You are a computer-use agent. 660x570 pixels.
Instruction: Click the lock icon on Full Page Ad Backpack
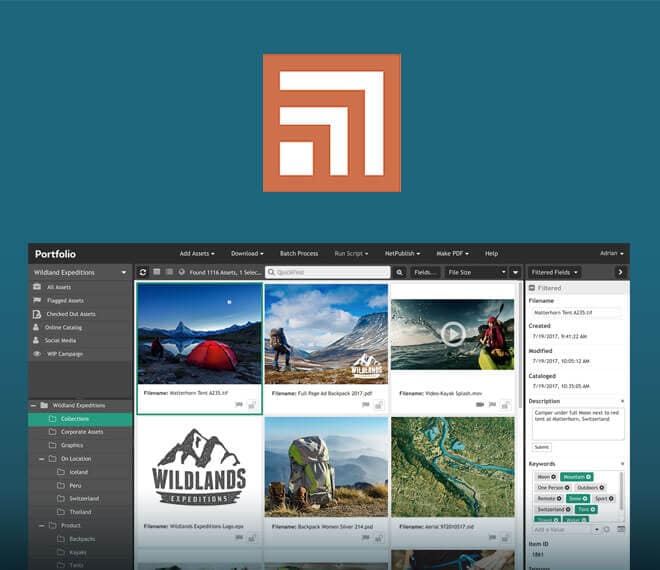coord(379,405)
